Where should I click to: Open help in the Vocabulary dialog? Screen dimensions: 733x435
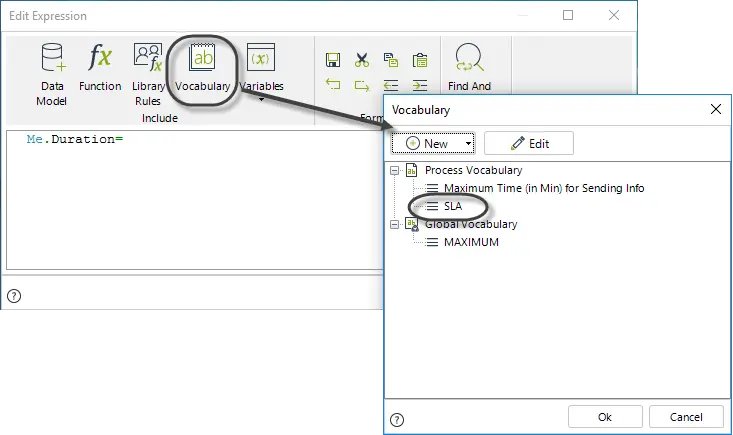[x=397, y=420]
